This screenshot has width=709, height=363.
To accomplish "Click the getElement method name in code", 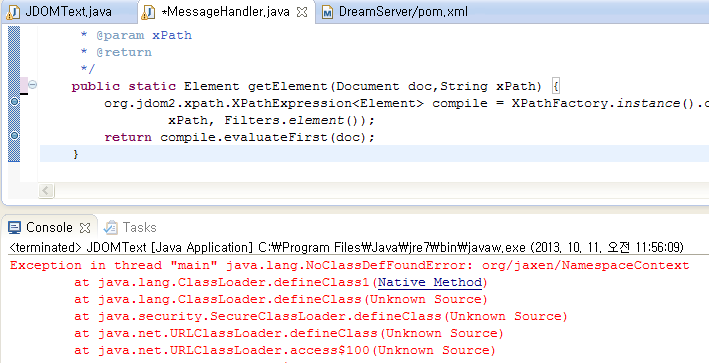I will [287, 86].
